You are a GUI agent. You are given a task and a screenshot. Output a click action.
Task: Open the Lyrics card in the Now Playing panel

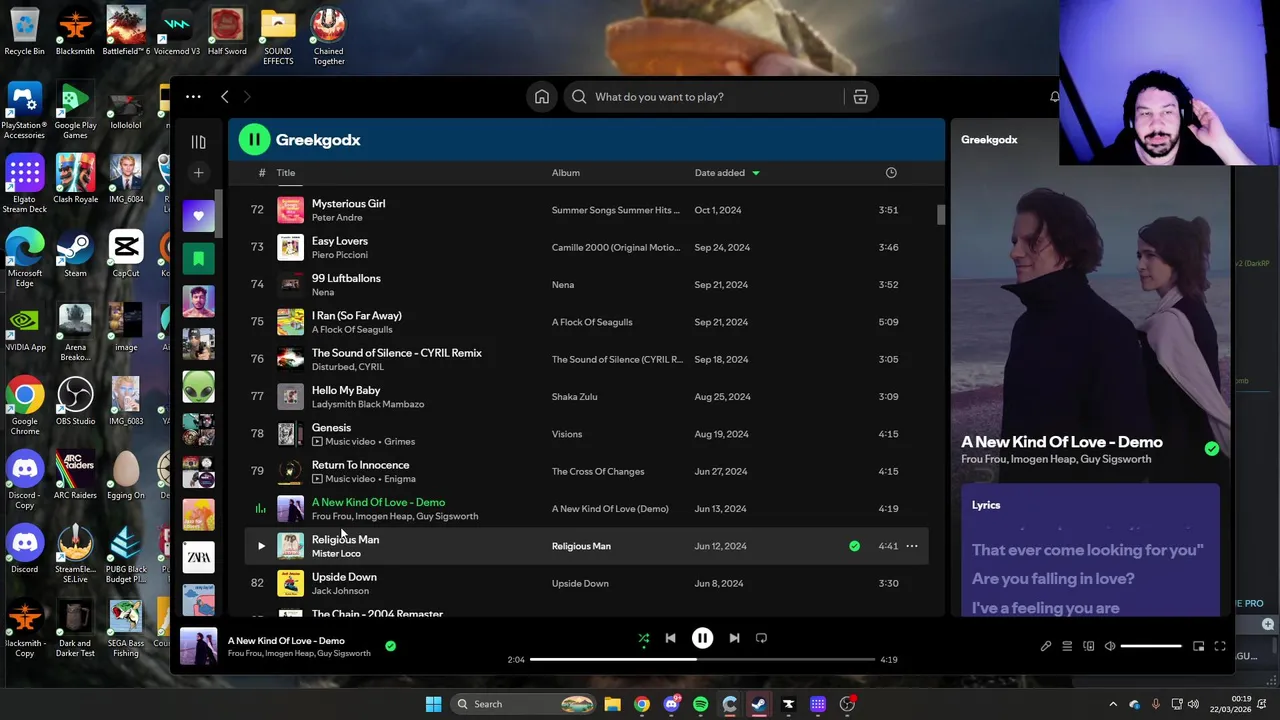(x=1090, y=550)
